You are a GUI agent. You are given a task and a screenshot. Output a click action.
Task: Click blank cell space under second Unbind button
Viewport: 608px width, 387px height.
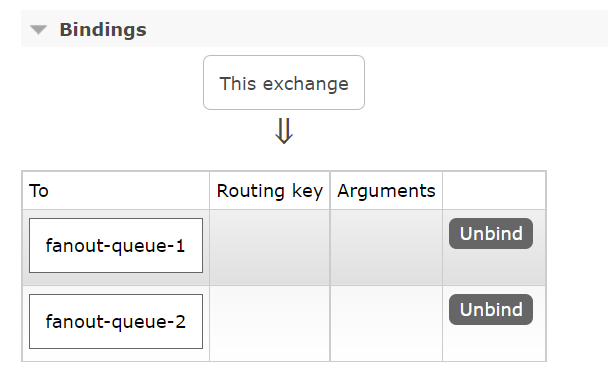494,344
